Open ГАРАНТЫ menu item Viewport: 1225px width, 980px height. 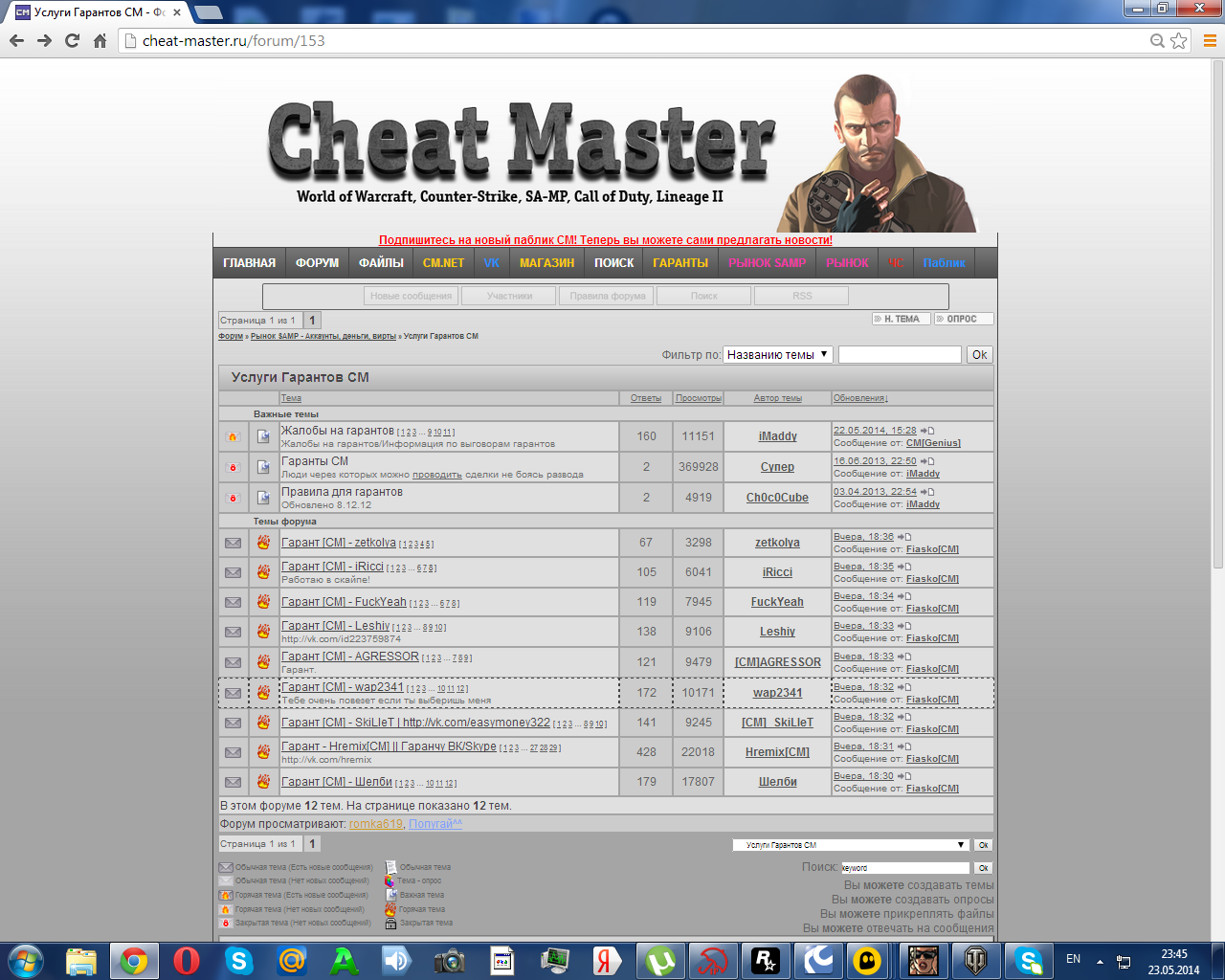tap(680, 263)
